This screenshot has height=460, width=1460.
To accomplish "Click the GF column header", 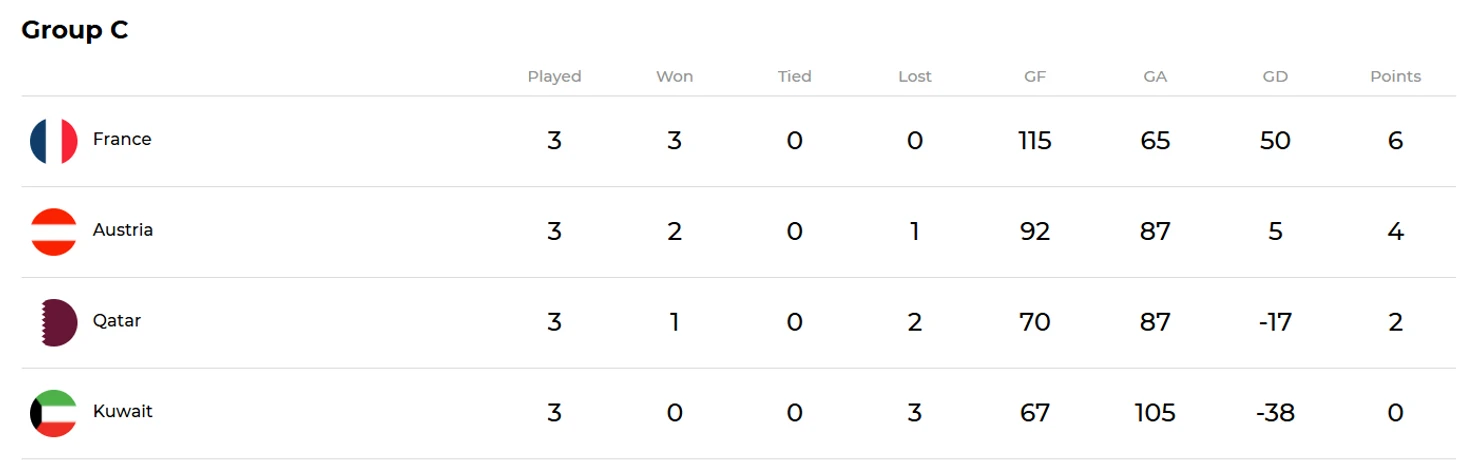I will [1035, 76].
